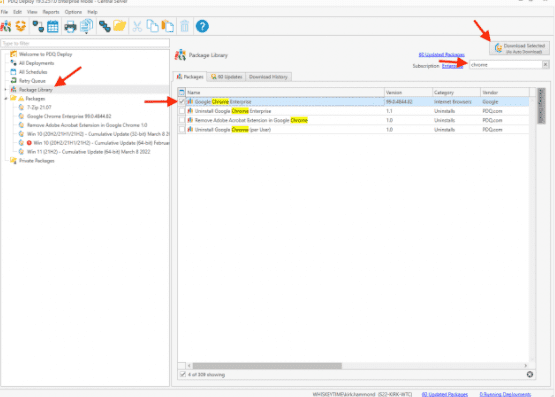Open the Reports menu
Viewport: 555px width, 397px height.
[51, 12]
